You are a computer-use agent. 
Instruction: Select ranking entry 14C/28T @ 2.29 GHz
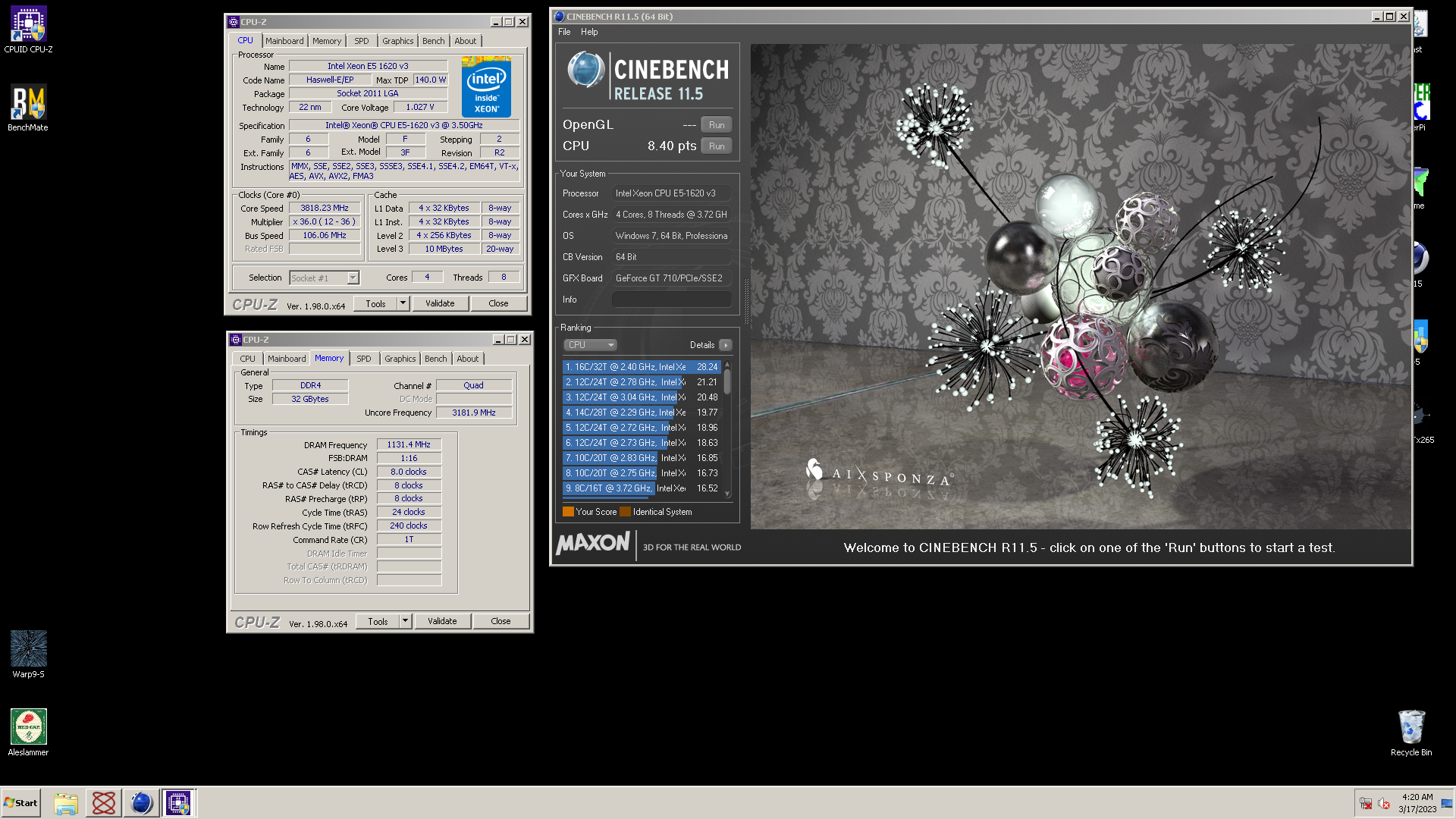(642, 413)
